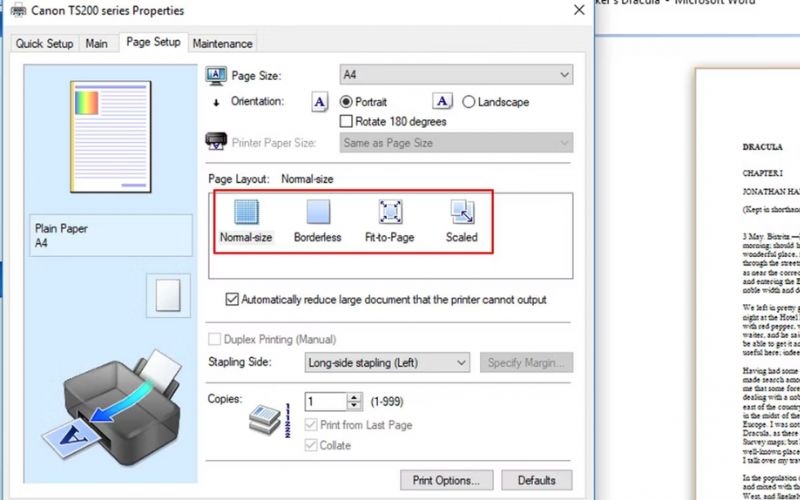800x500 pixels.
Task: Pick the Fit-to-Page layout icon
Action: (x=390, y=212)
